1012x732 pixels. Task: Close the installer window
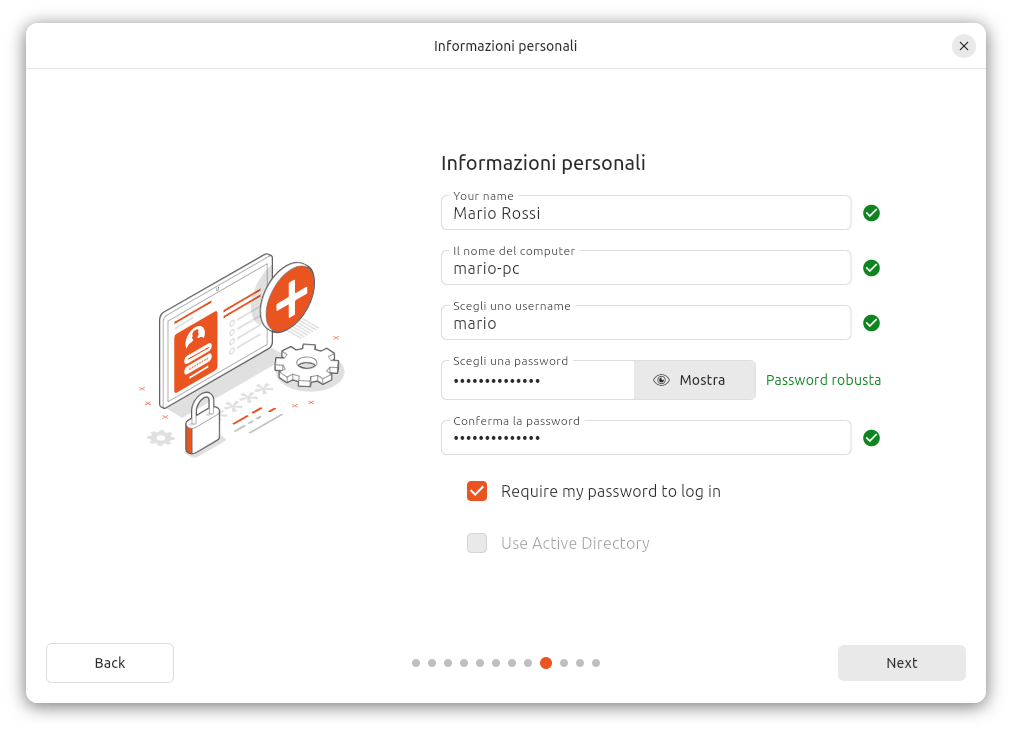coord(963,46)
